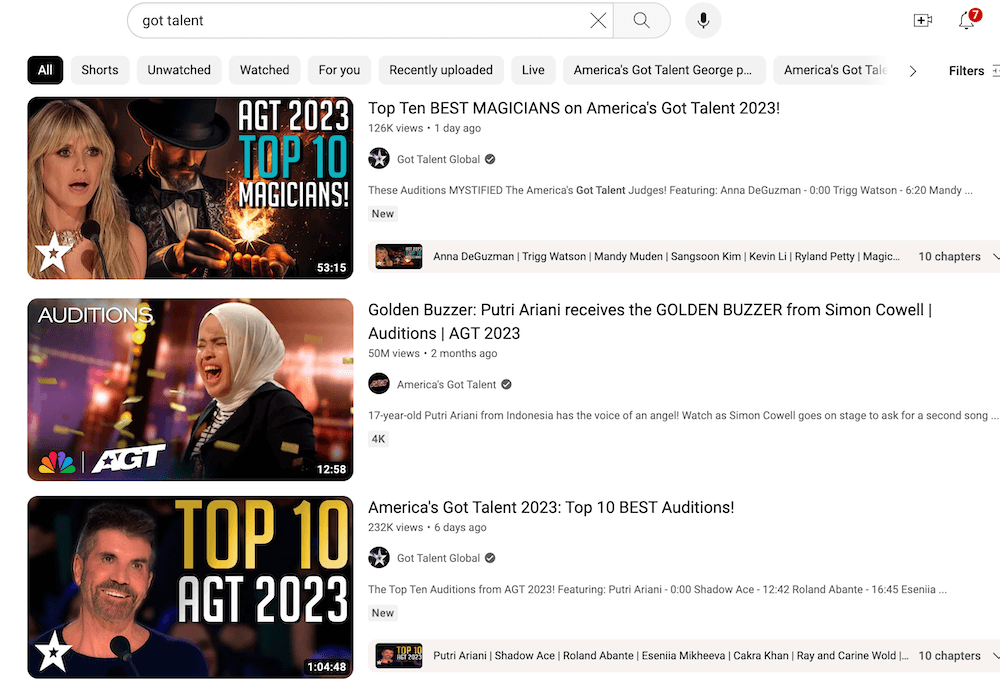This screenshot has height=687, width=1000.
Task: Click the New badge under magicians video
Action: point(383,214)
